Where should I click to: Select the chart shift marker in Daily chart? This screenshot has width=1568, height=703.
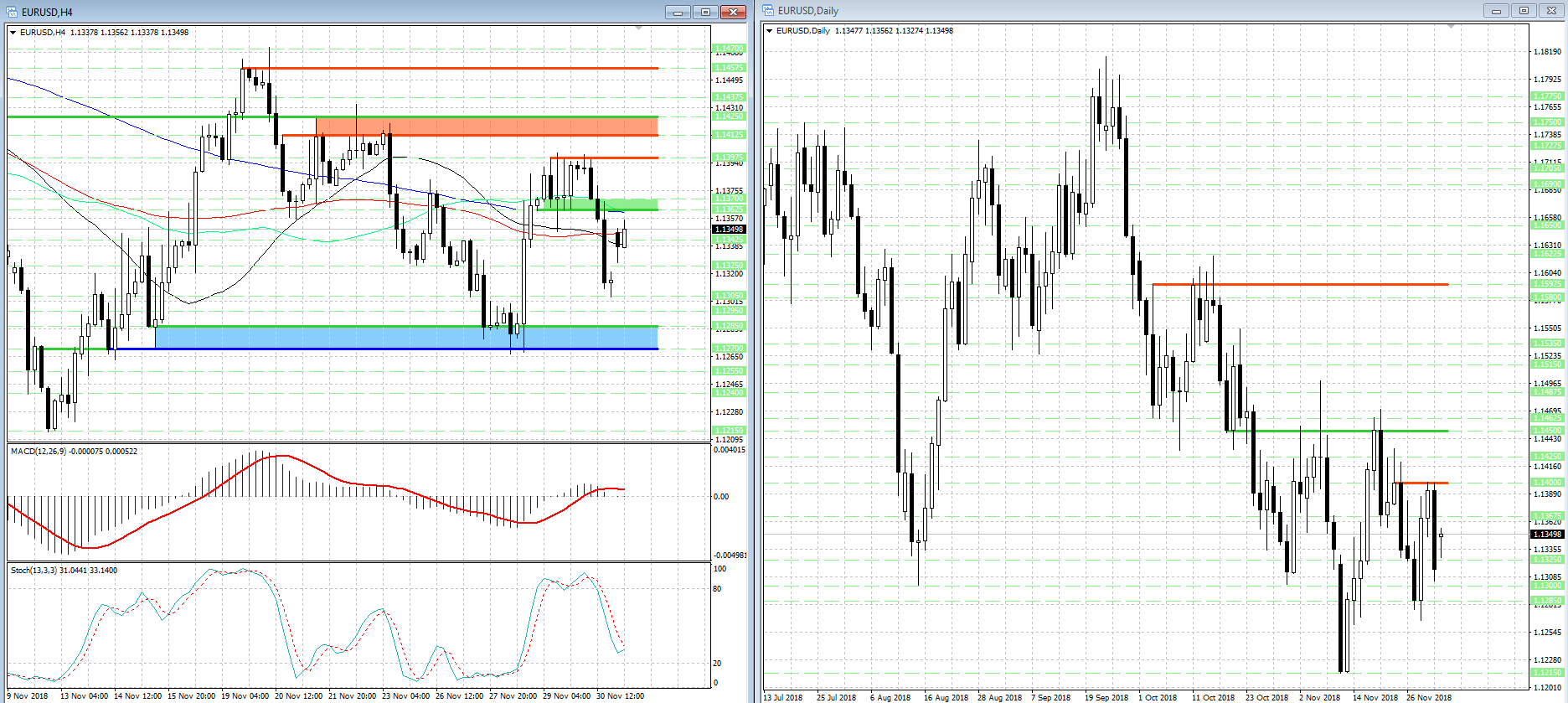click(x=1451, y=27)
